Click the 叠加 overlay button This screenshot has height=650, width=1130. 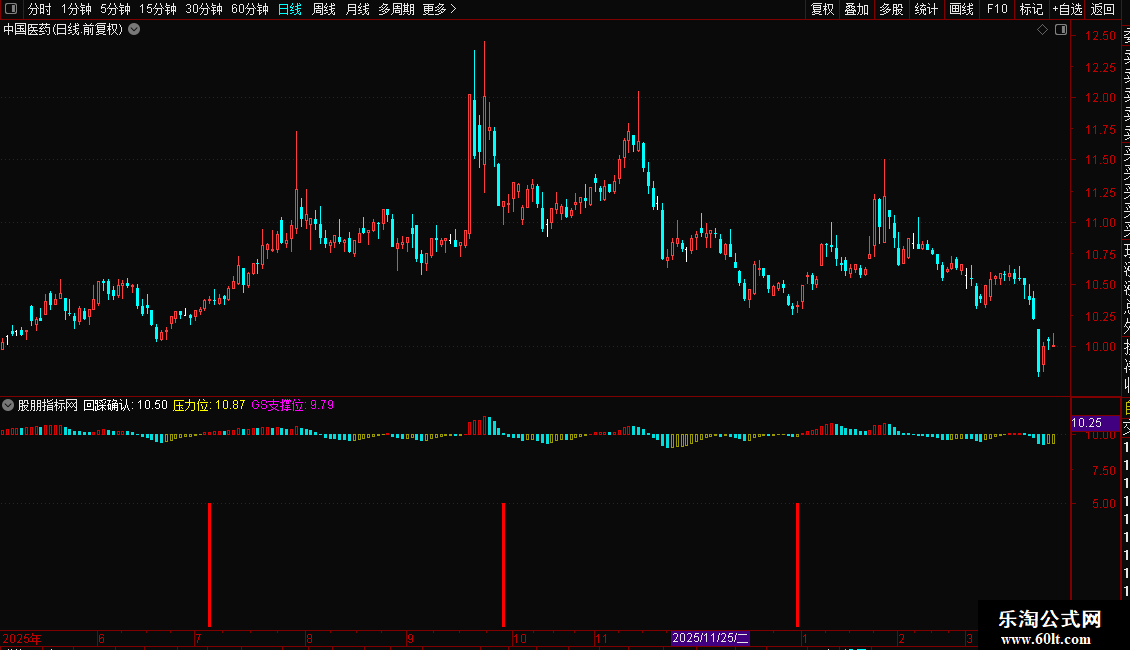tap(857, 9)
